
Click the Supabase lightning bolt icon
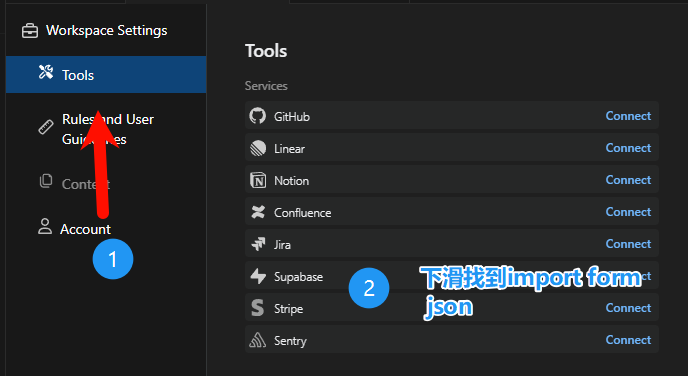[258, 276]
